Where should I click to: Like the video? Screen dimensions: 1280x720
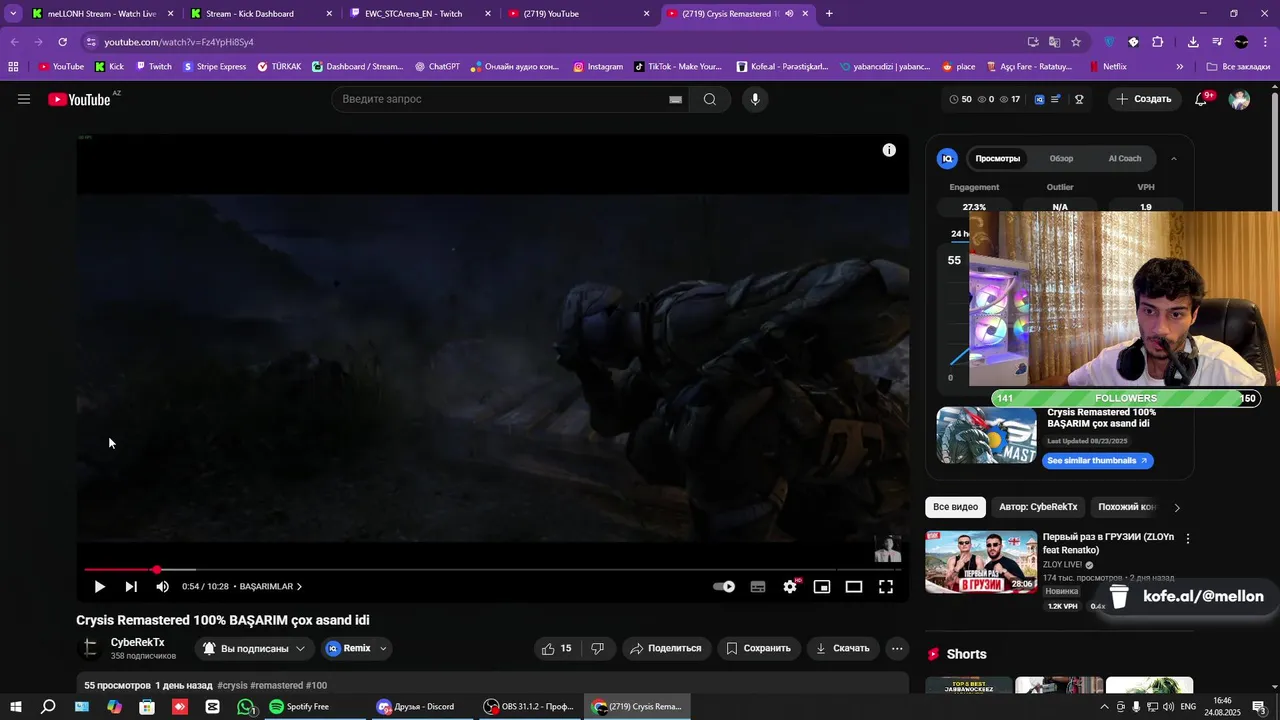[x=556, y=648]
